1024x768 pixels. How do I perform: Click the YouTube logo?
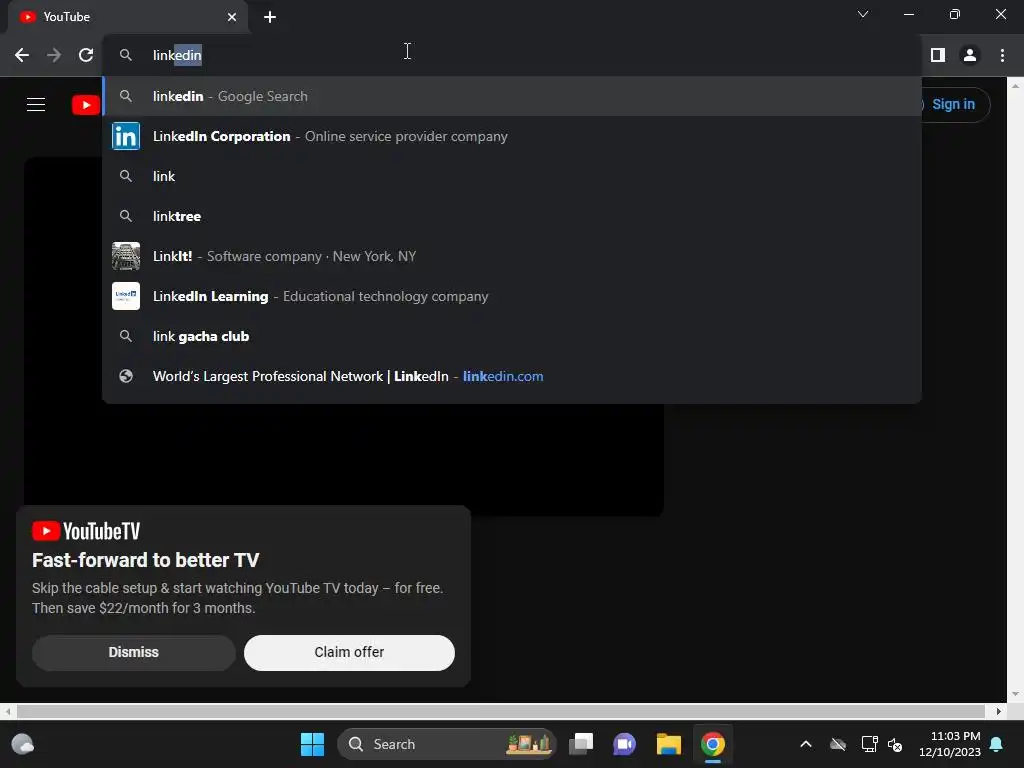click(x=86, y=104)
